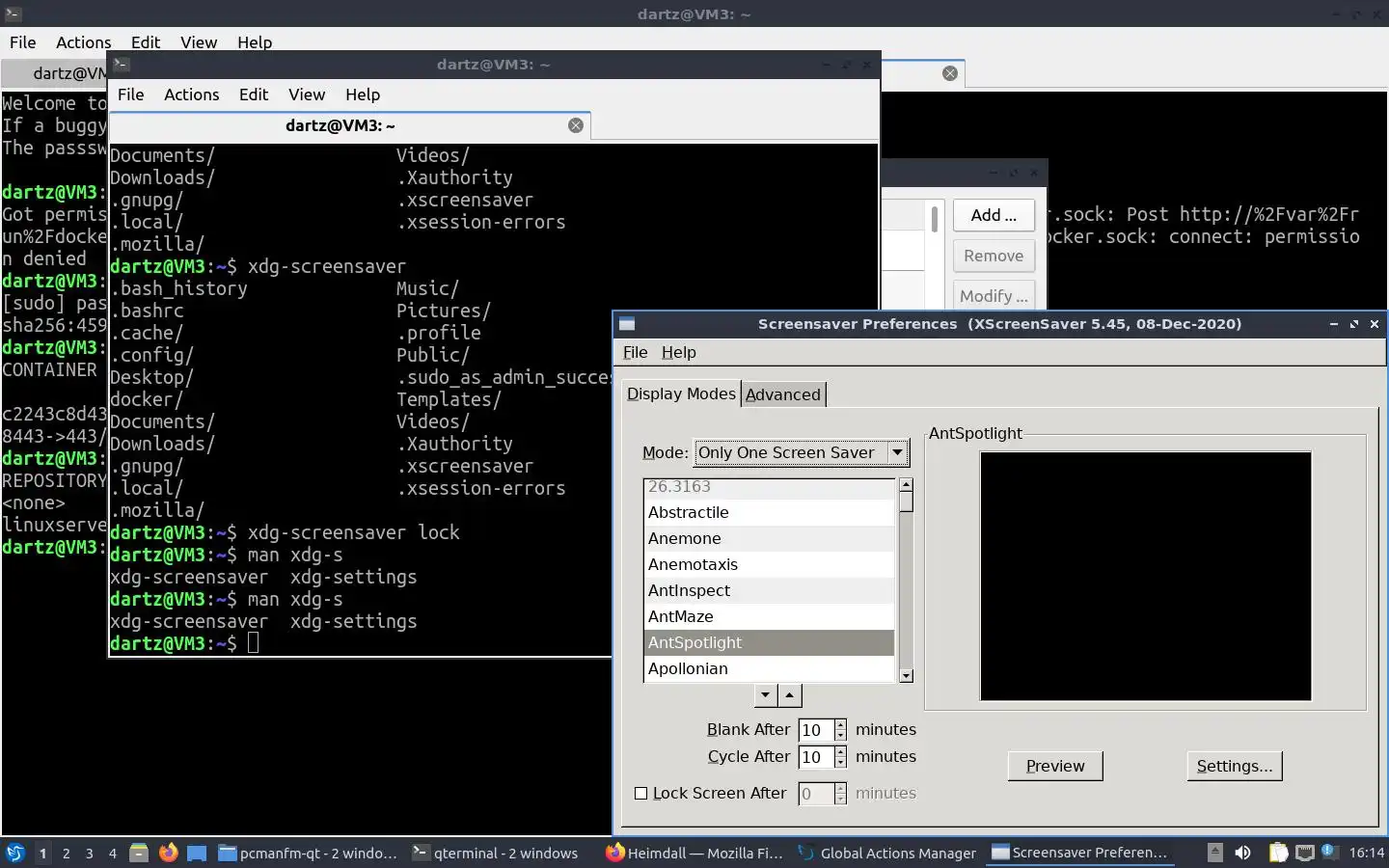The image size is (1389, 868).
Task: Click the Blank After minutes field
Action: click(x=816, y=730)
